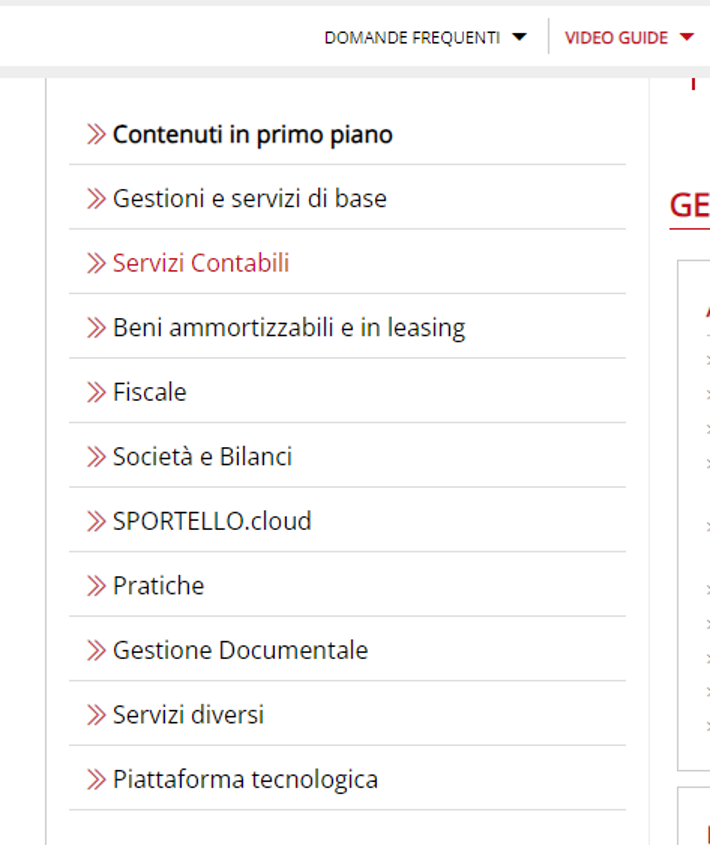Click the Fiscale text link
The width and height of the screenshot is (710, 846).
point(149,392)
